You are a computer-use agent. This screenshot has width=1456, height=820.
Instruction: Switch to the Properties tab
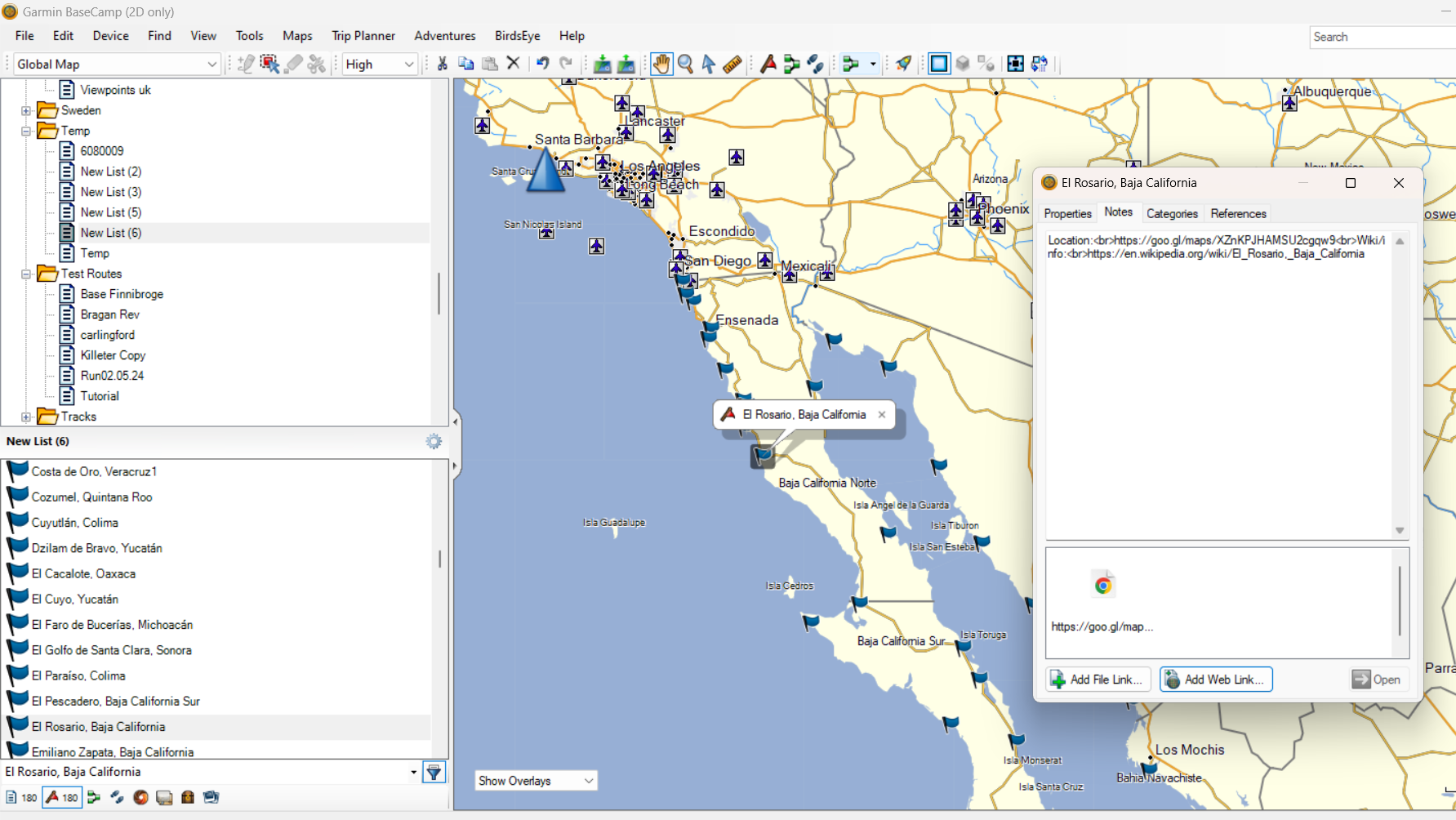[x=1067, y=213]
